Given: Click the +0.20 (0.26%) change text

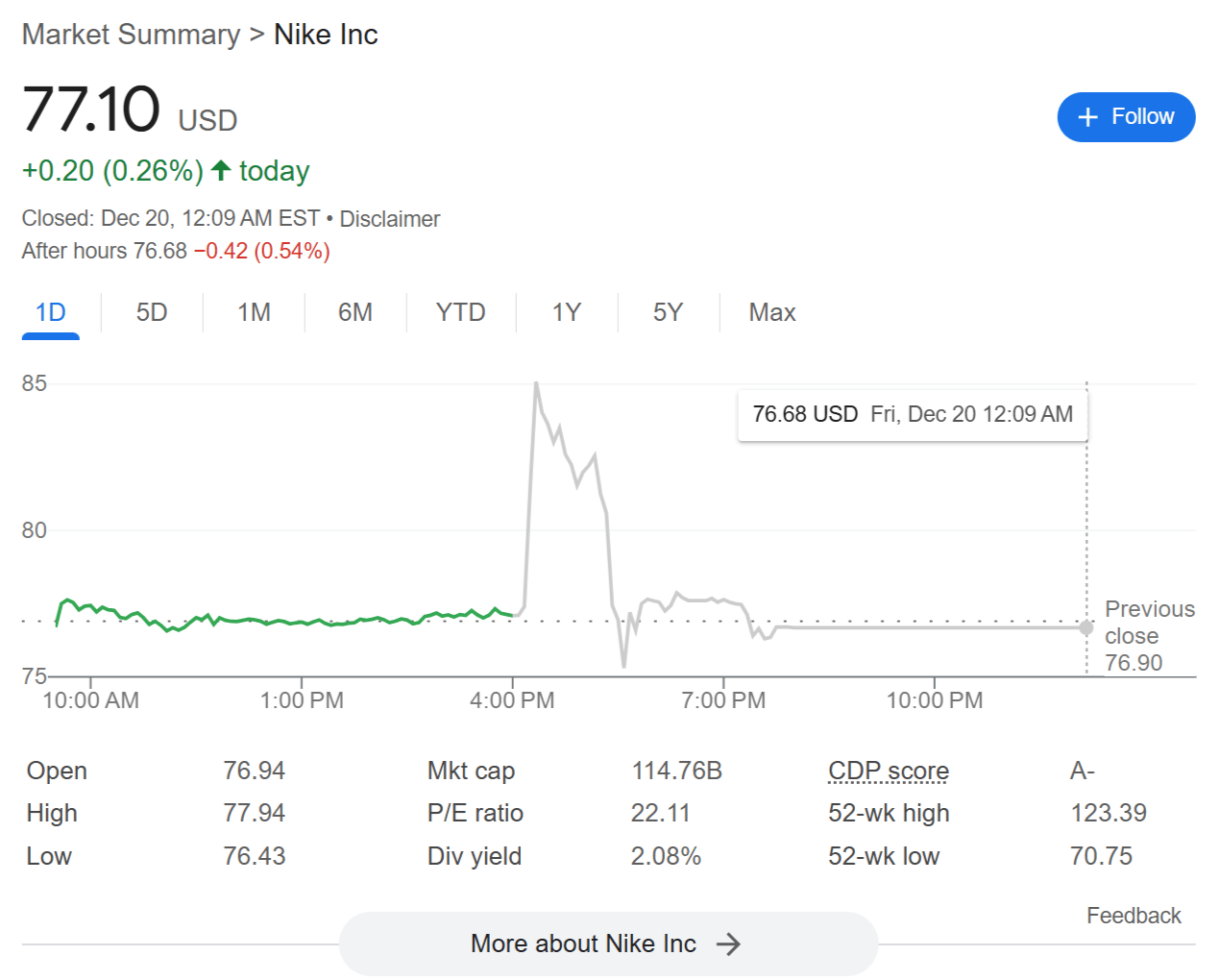Looking at the screenshot, I should (x=113, y=171).
